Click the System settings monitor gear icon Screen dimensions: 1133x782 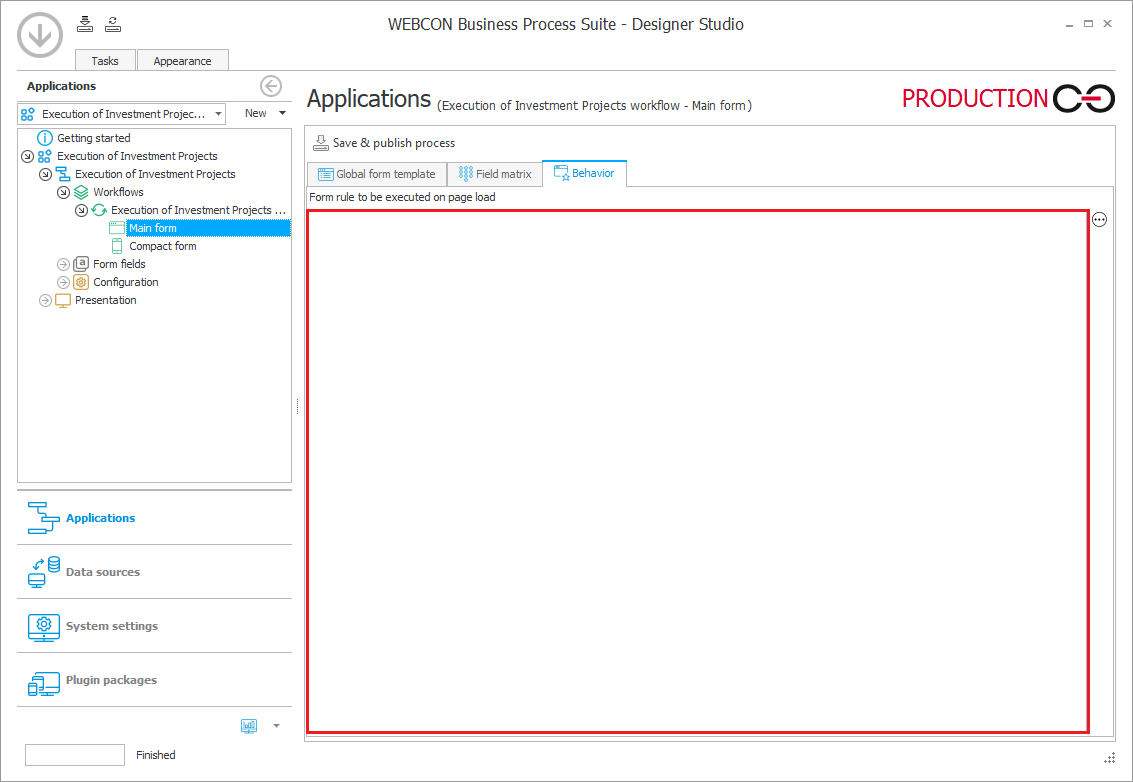click(43, 627)
